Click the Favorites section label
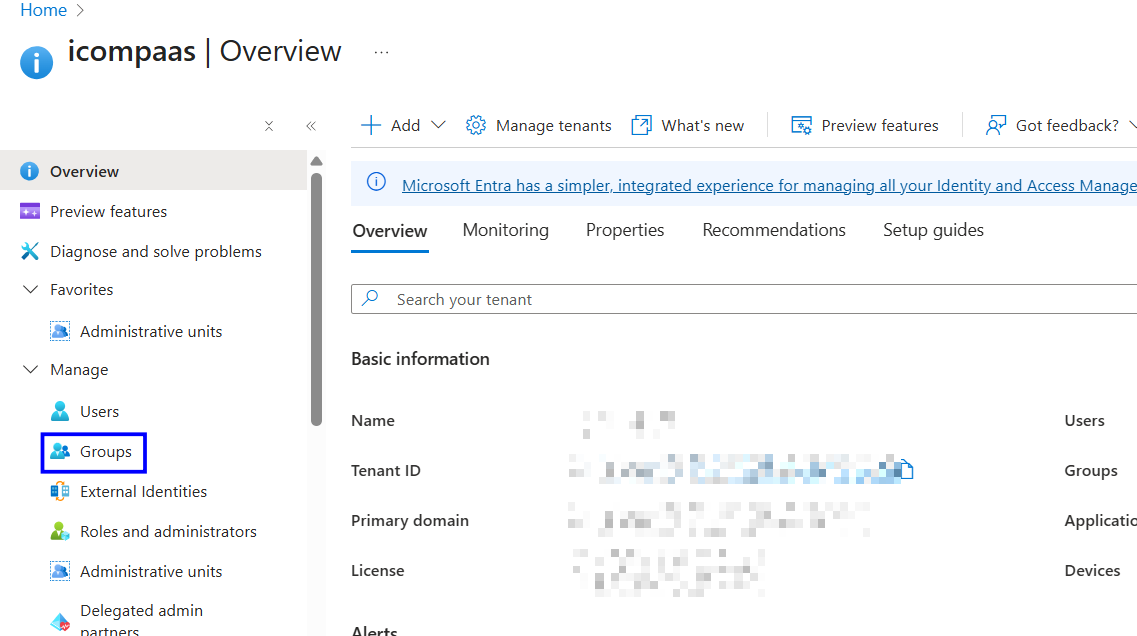Image resolution: width=1137 pixels, height=636 pixels. tap(81, 289)
